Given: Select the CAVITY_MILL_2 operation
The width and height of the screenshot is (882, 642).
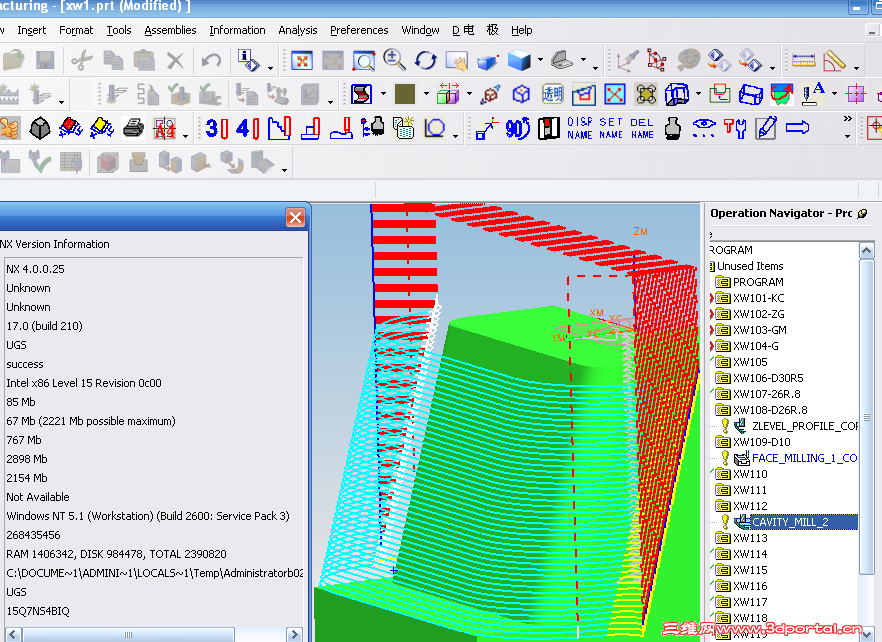Looking at the screenshot, I should tap(790, 522).
